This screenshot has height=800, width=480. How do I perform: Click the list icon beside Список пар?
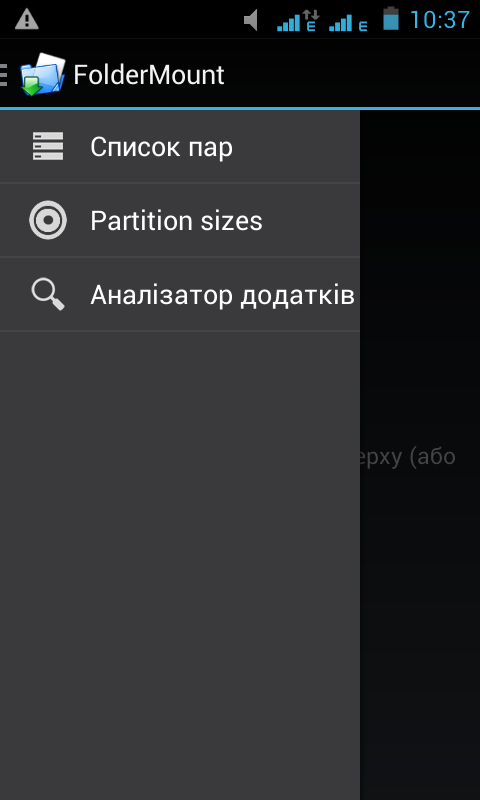pos(48,146)
